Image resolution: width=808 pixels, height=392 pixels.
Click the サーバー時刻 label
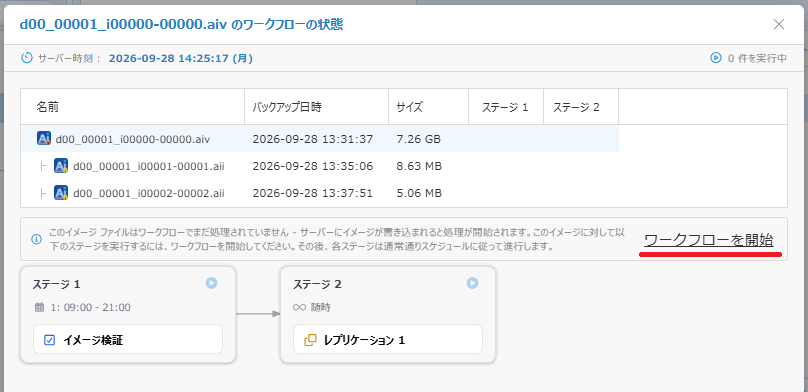click(x=70, y=58)
